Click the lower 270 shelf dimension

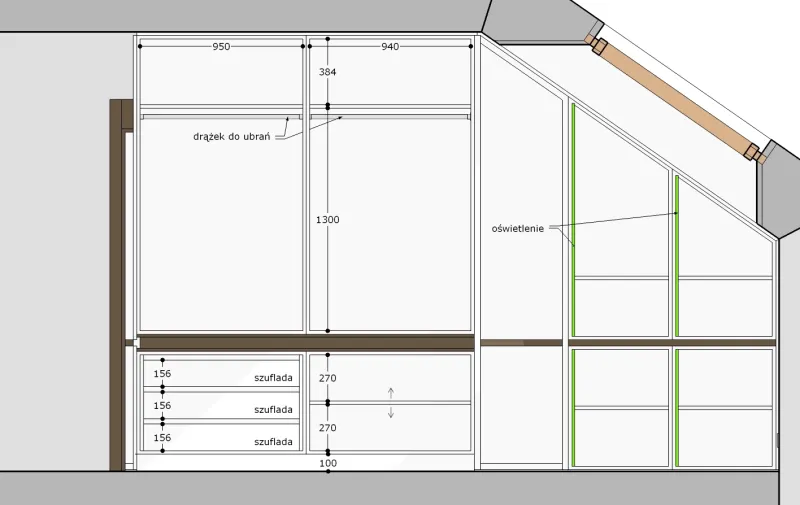tap(328, 427)
